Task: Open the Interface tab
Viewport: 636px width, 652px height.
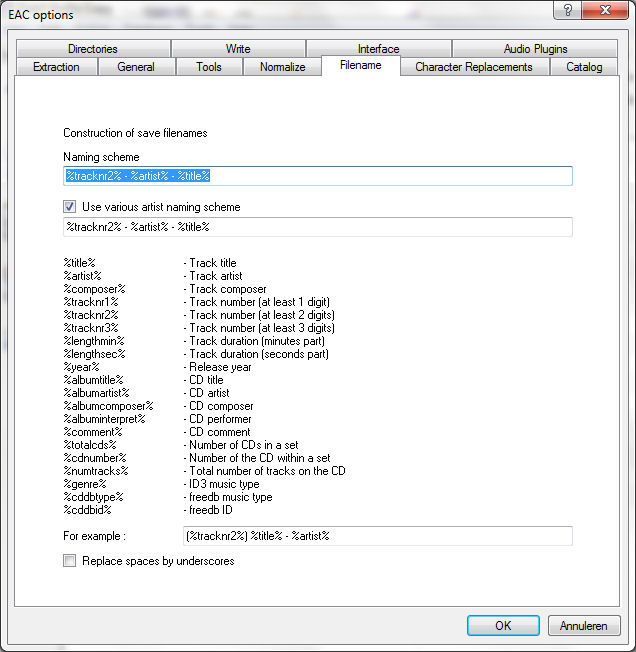Action: coord(379,49)
